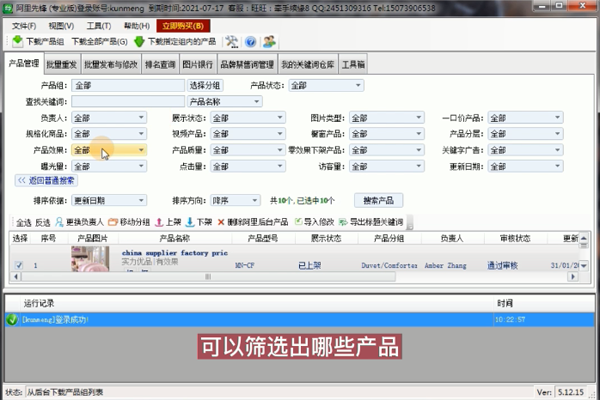The width and height of the screenshot is (600, 400).
Task: Open the settings tools icon in toolbar
Action: point(231,42)
